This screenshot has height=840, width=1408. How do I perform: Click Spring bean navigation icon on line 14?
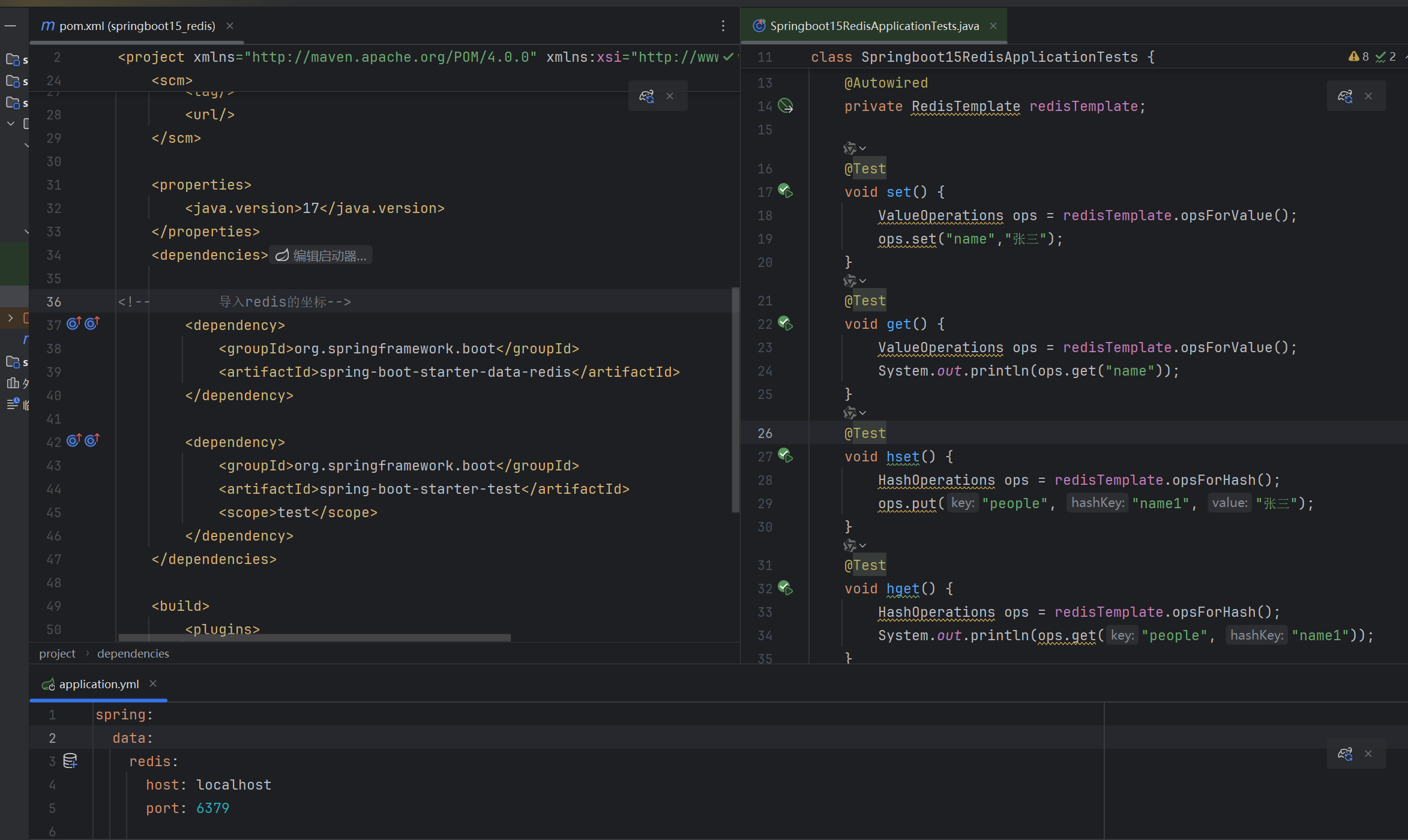786,106
